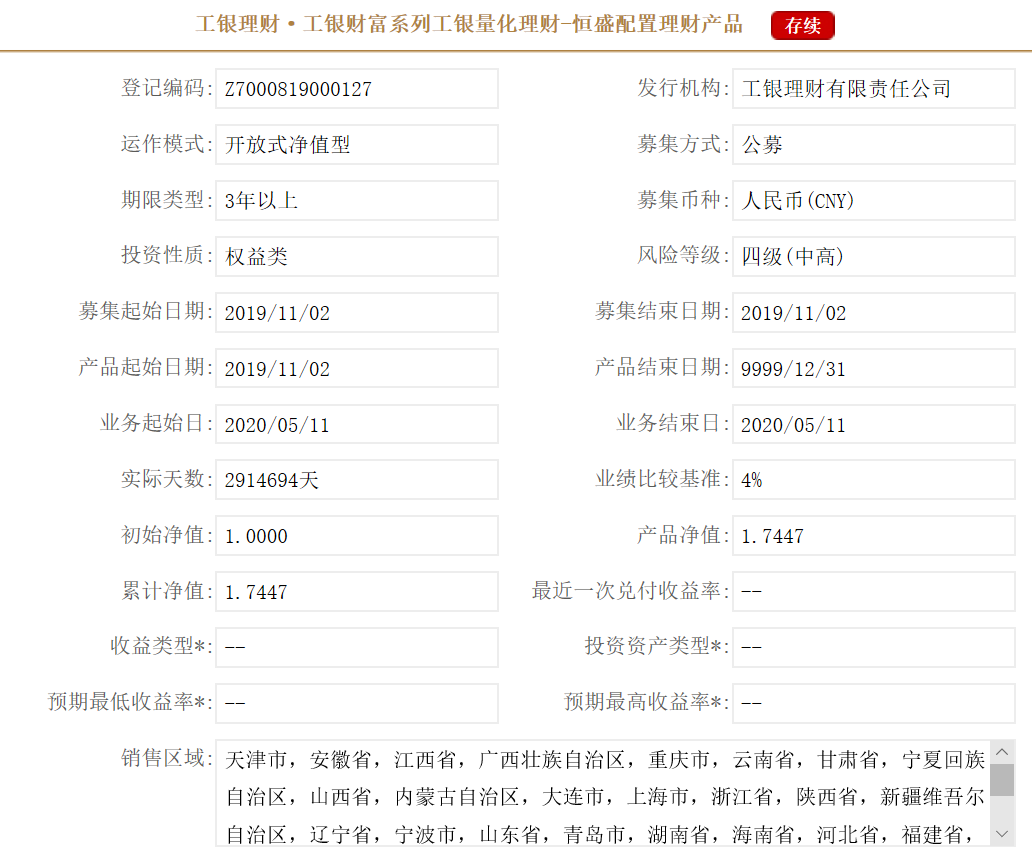Click the 预期最高收益率 label
Image resolution: width=1035 pixels, height=857 pixels.
646,703
